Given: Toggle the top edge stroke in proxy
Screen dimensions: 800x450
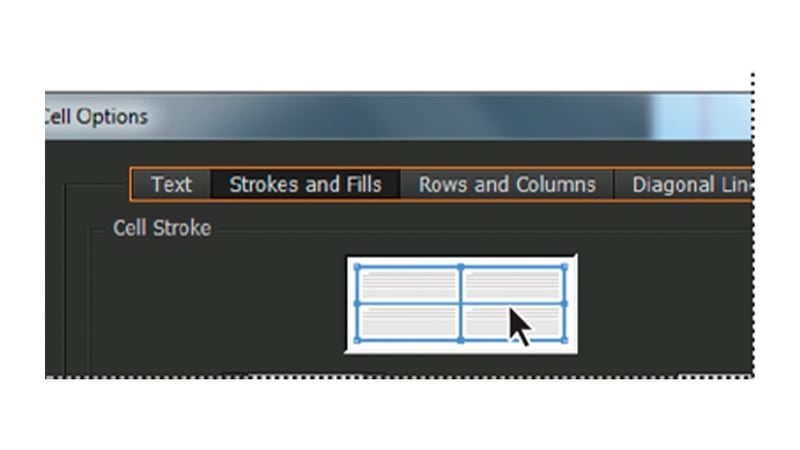Looking at the screenshot, I should 410,267.
